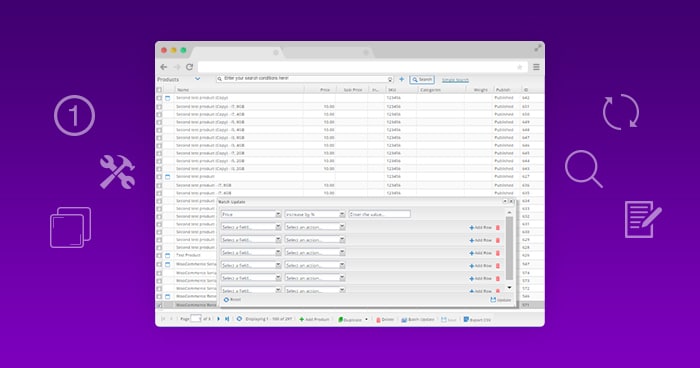Click the up arrow of the Batch Update scrollbar
The image size is (700, 368).
pyautogui.click(x=509, y=213)
